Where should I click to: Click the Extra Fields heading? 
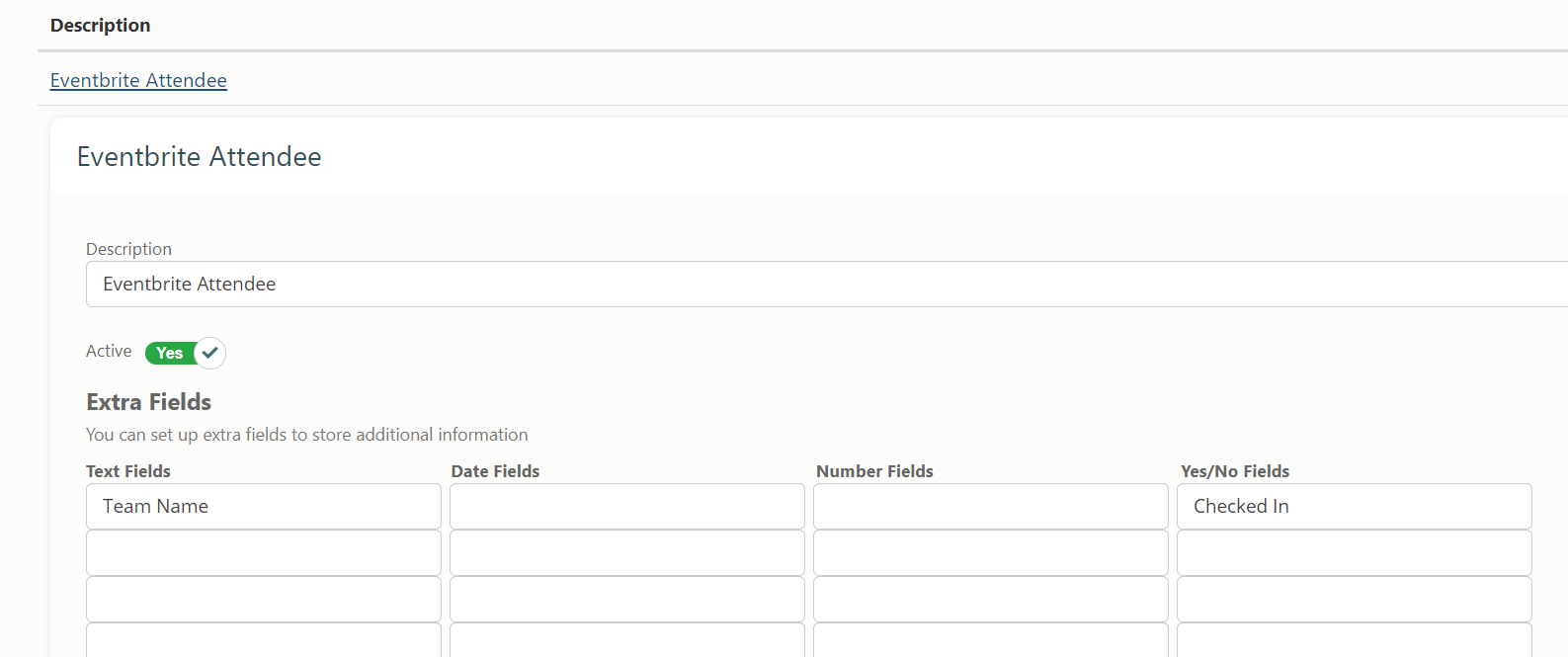pyautogui.click(x=148, y=402)
